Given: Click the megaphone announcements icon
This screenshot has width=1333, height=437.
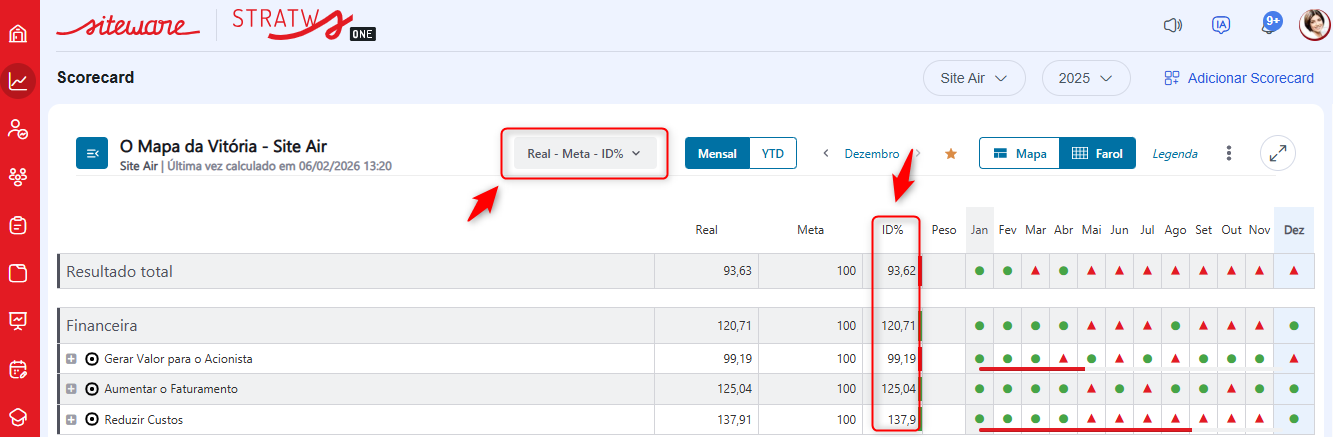Looking at the screenshot, I should click(1173, 26).
